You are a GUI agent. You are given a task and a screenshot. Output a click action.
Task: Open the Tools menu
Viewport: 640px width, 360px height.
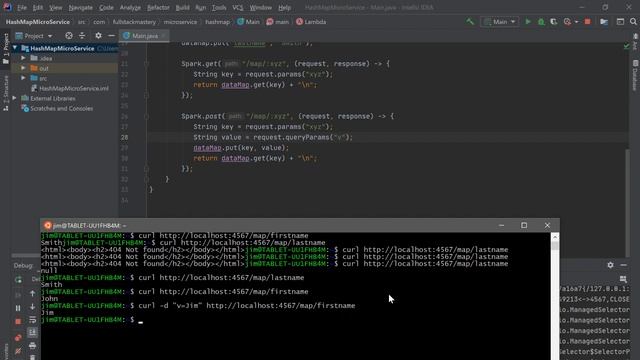click(x=219, y=7)
